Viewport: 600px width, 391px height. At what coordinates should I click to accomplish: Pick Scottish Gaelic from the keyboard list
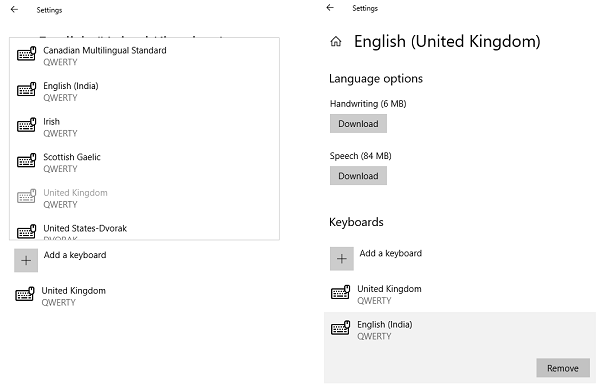tap(144, 163)
